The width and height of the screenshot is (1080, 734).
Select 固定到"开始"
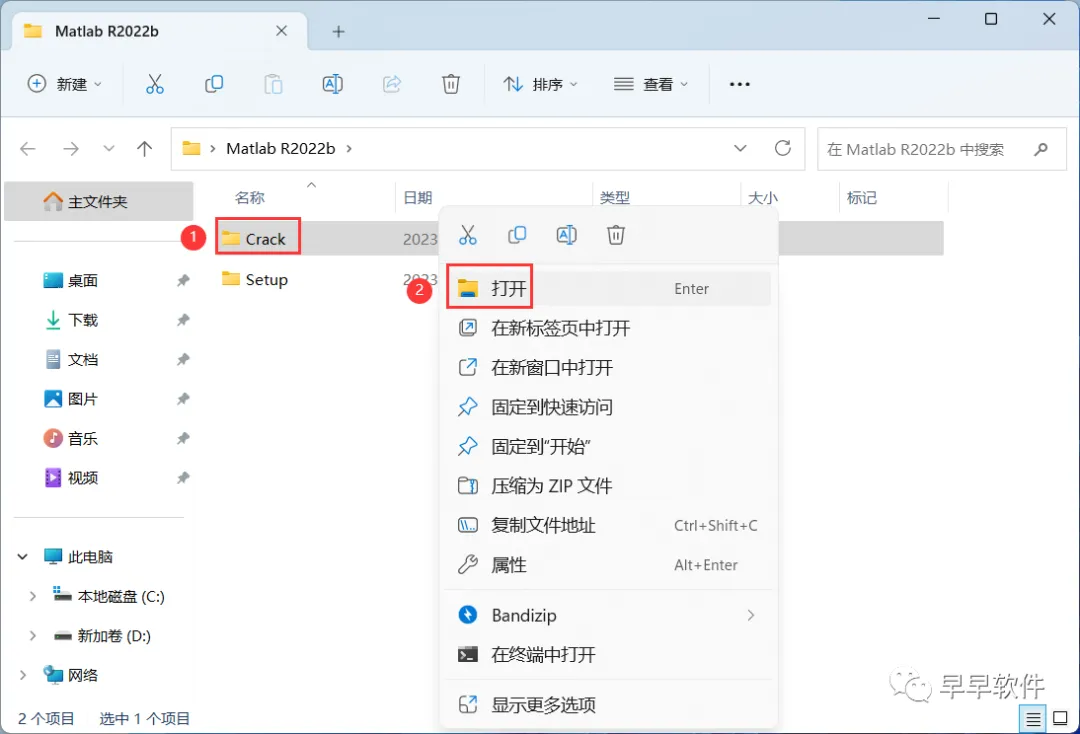(608, 446)
